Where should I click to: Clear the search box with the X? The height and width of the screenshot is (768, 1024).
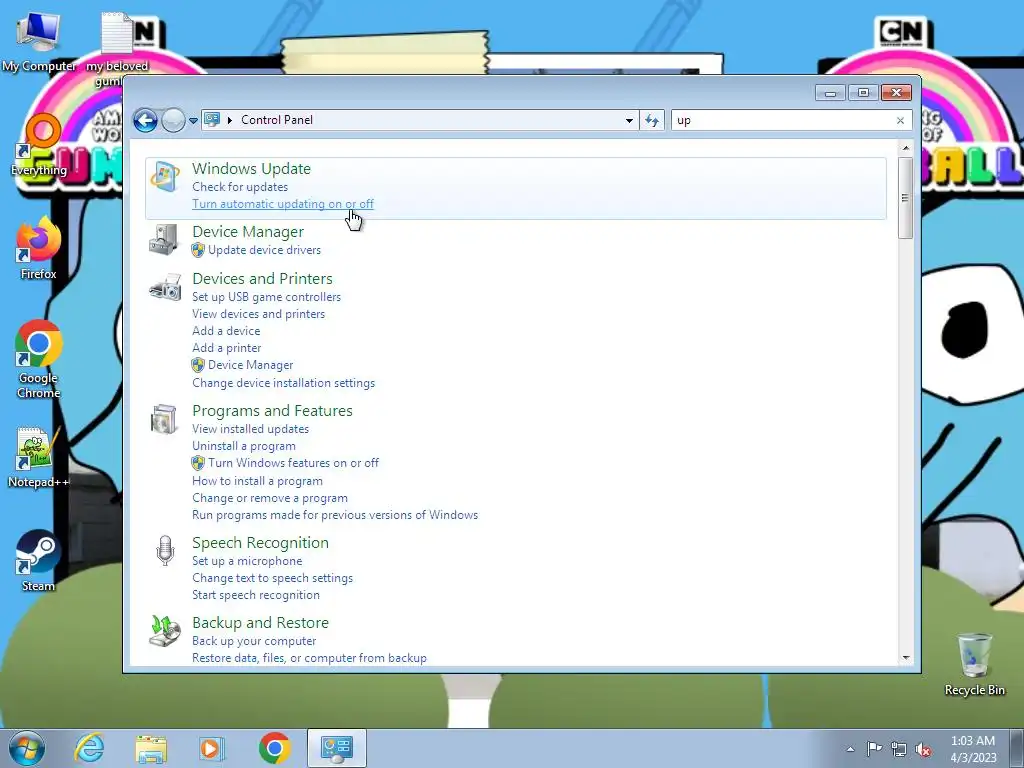pyautogui.click(x=900, y=120)
